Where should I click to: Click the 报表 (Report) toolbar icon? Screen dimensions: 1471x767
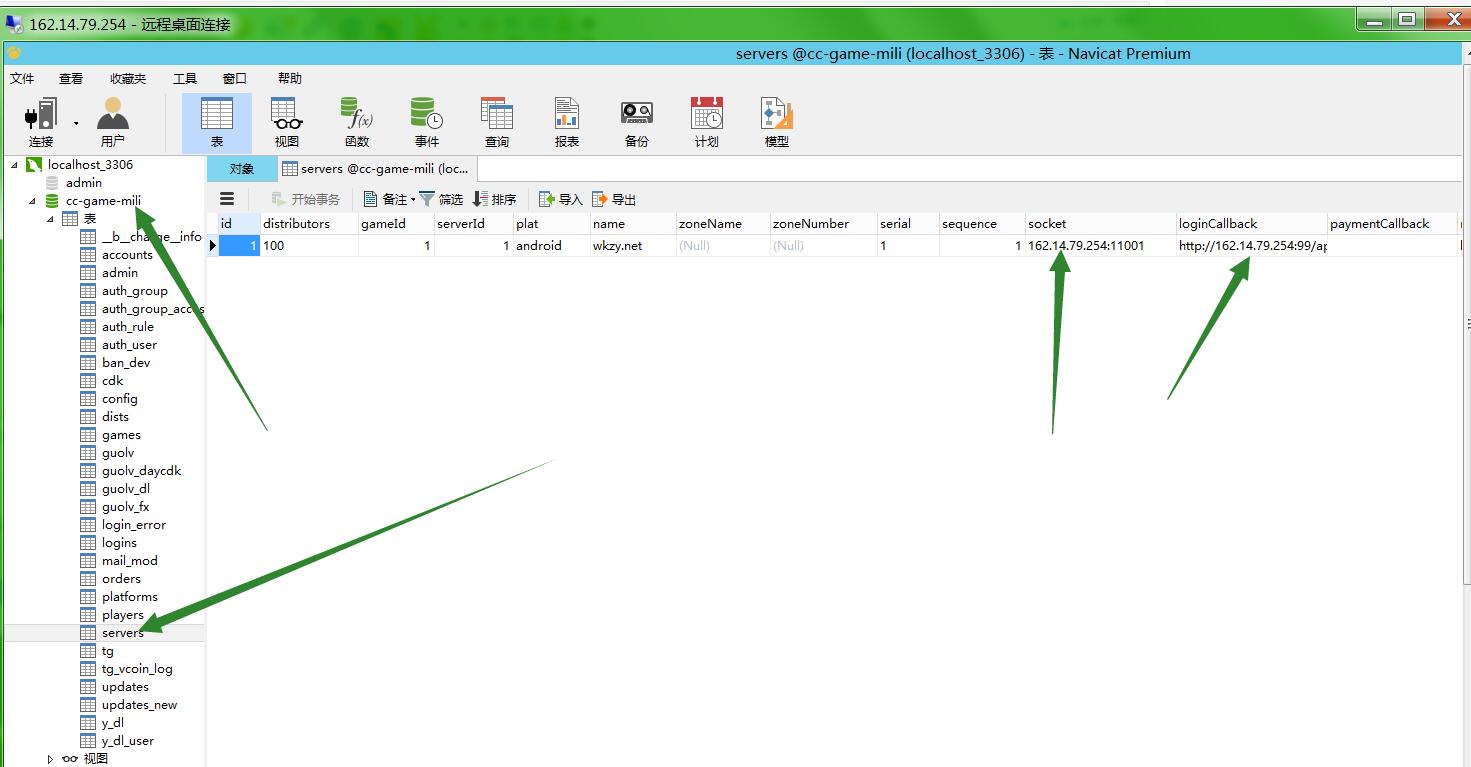[x=567, y=121]
